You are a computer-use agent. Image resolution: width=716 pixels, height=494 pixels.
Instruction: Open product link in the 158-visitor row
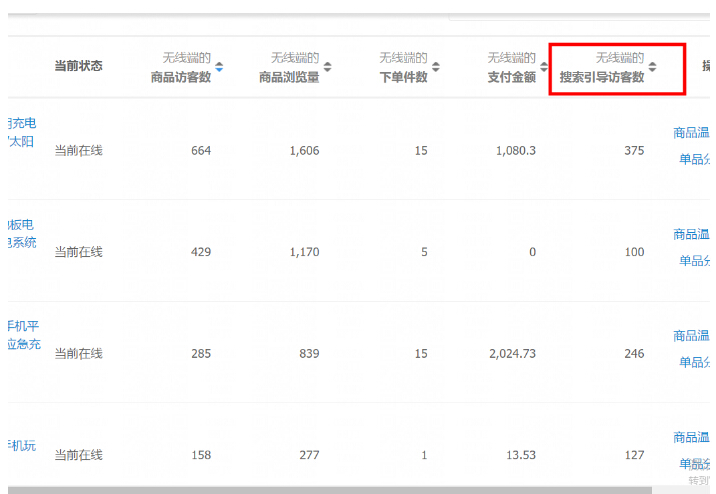[21, 446]
